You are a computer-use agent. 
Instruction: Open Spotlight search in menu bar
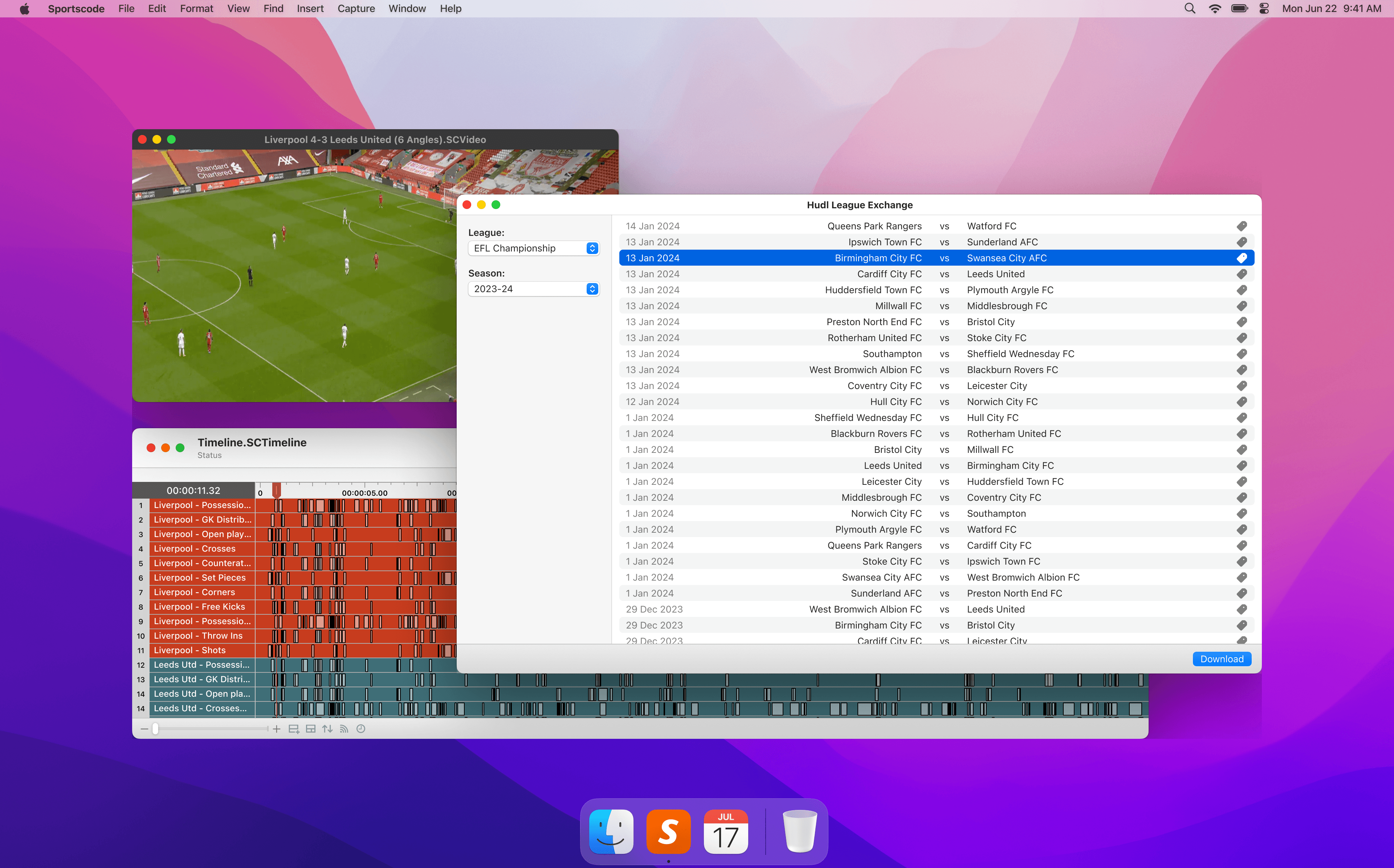[x=1190, y=9]
